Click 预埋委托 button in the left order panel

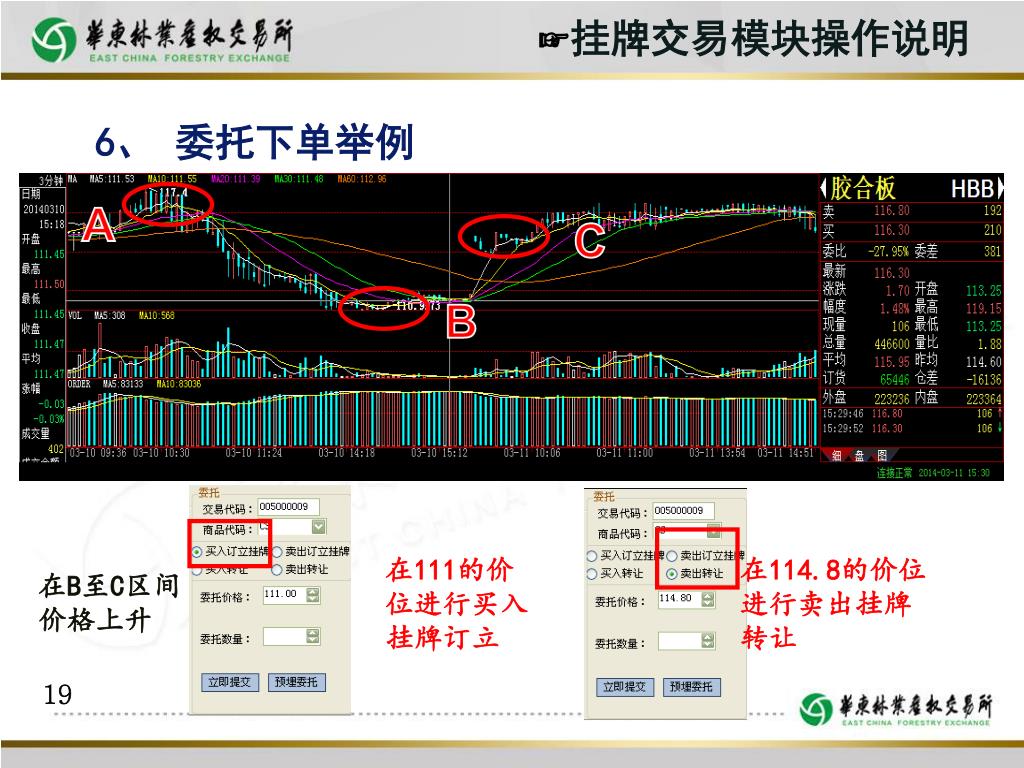pyautogui.click(x=296, y=682)
